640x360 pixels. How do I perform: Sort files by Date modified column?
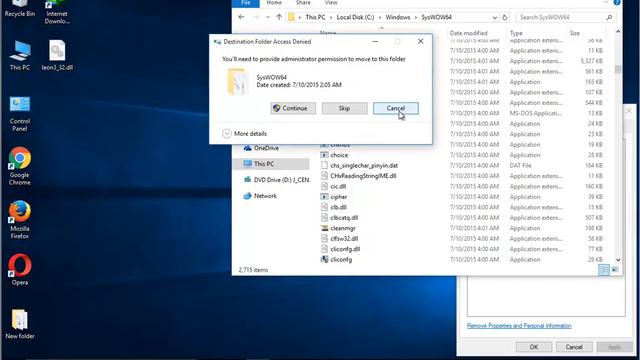(x=469, y=33)
